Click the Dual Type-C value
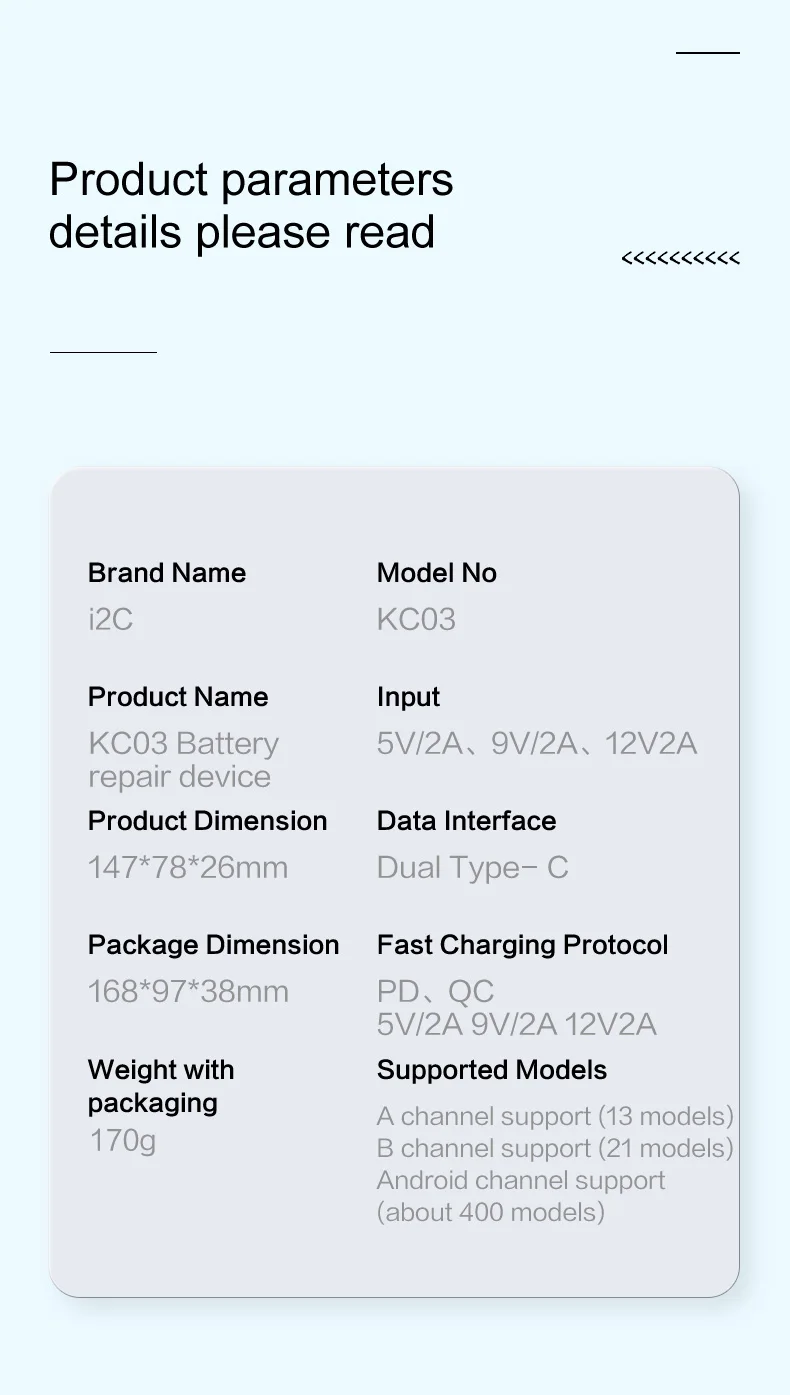The height and width of the screenshot is (1395, 790). click(472, 868)
